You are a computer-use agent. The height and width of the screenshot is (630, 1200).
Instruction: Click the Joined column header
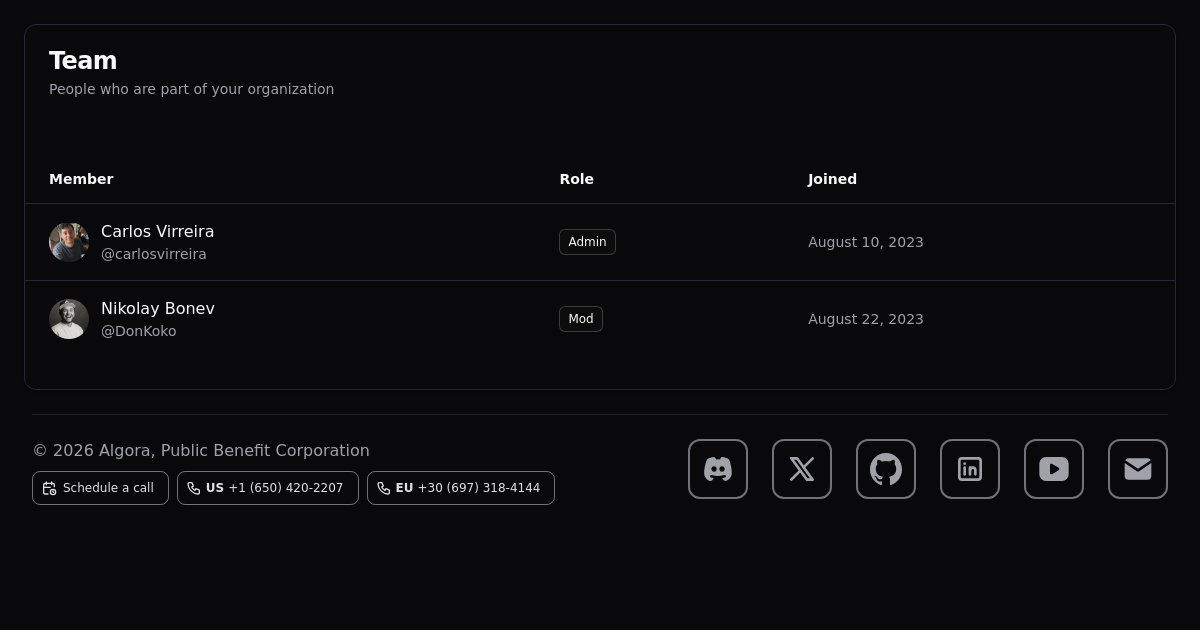pos(832,179)
